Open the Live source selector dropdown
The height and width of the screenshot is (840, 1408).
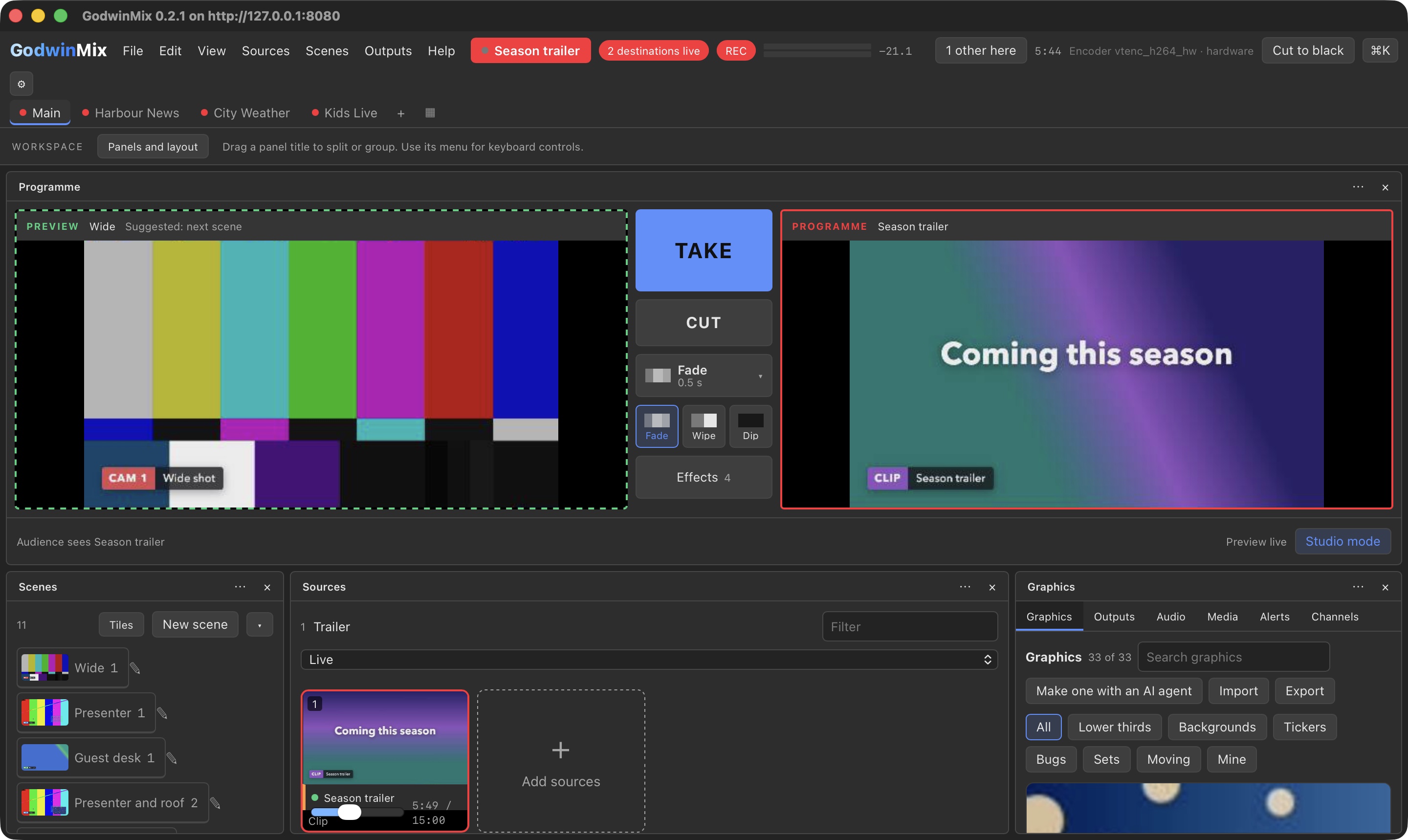point(649,660)
